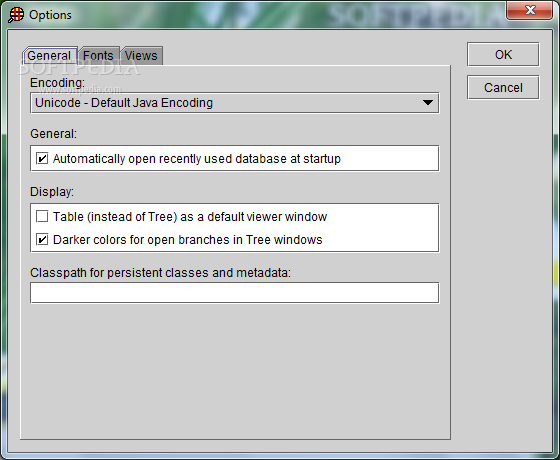Uncheck automatically open recently used database
Viewport: 560px width, 460px height.
click(x=42, y=158)
